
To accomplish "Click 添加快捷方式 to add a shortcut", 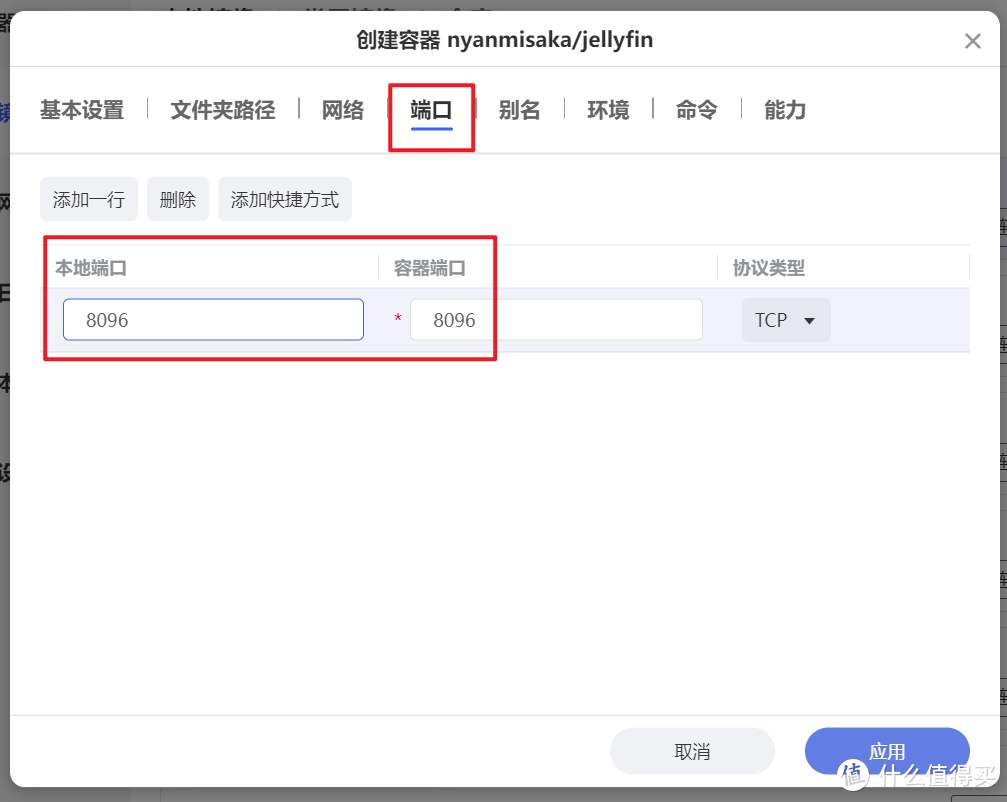I will [x=284, y=199].
